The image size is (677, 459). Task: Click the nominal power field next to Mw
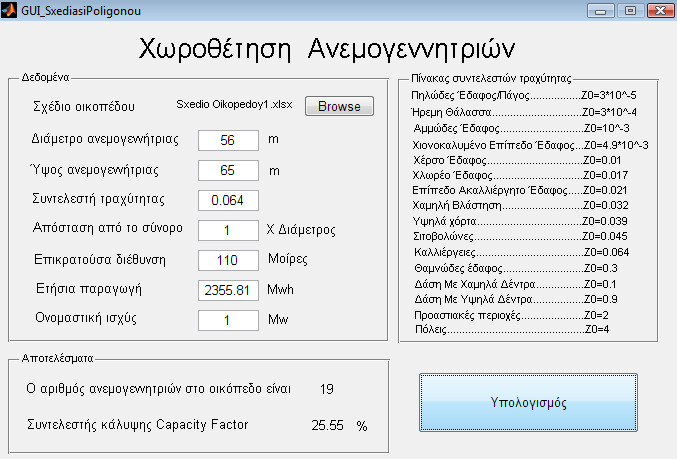228,320
